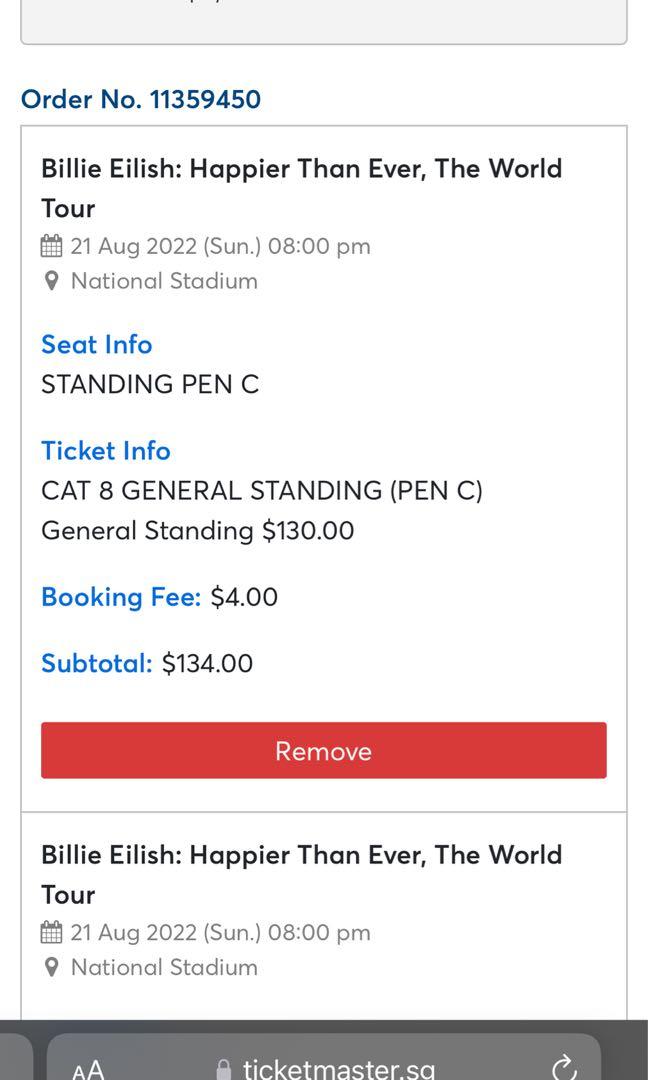Tap the calendar icon beside 21 Aug 2022
This screenshot has width=648, height=1080.
50,245
